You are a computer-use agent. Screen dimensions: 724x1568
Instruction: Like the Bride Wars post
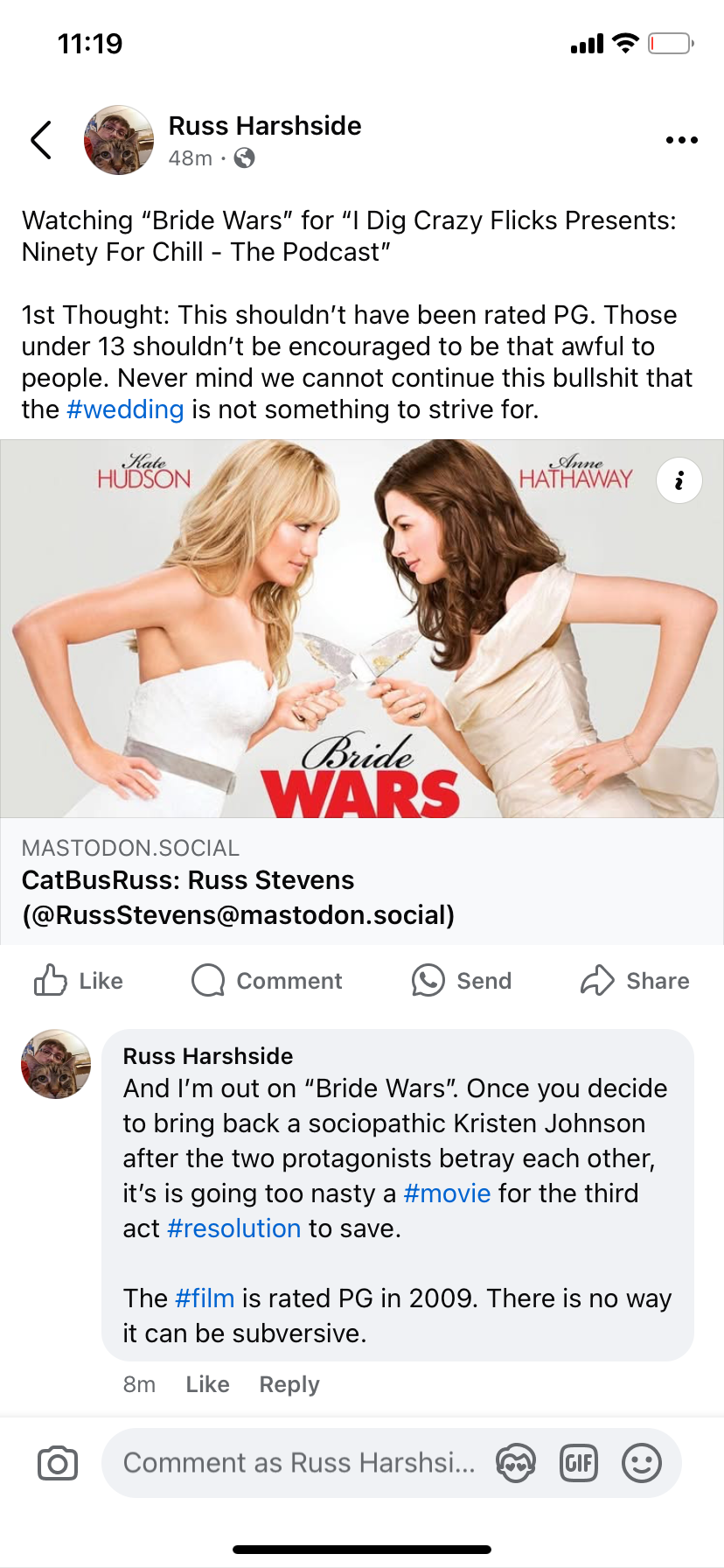[x=78, y=981]
